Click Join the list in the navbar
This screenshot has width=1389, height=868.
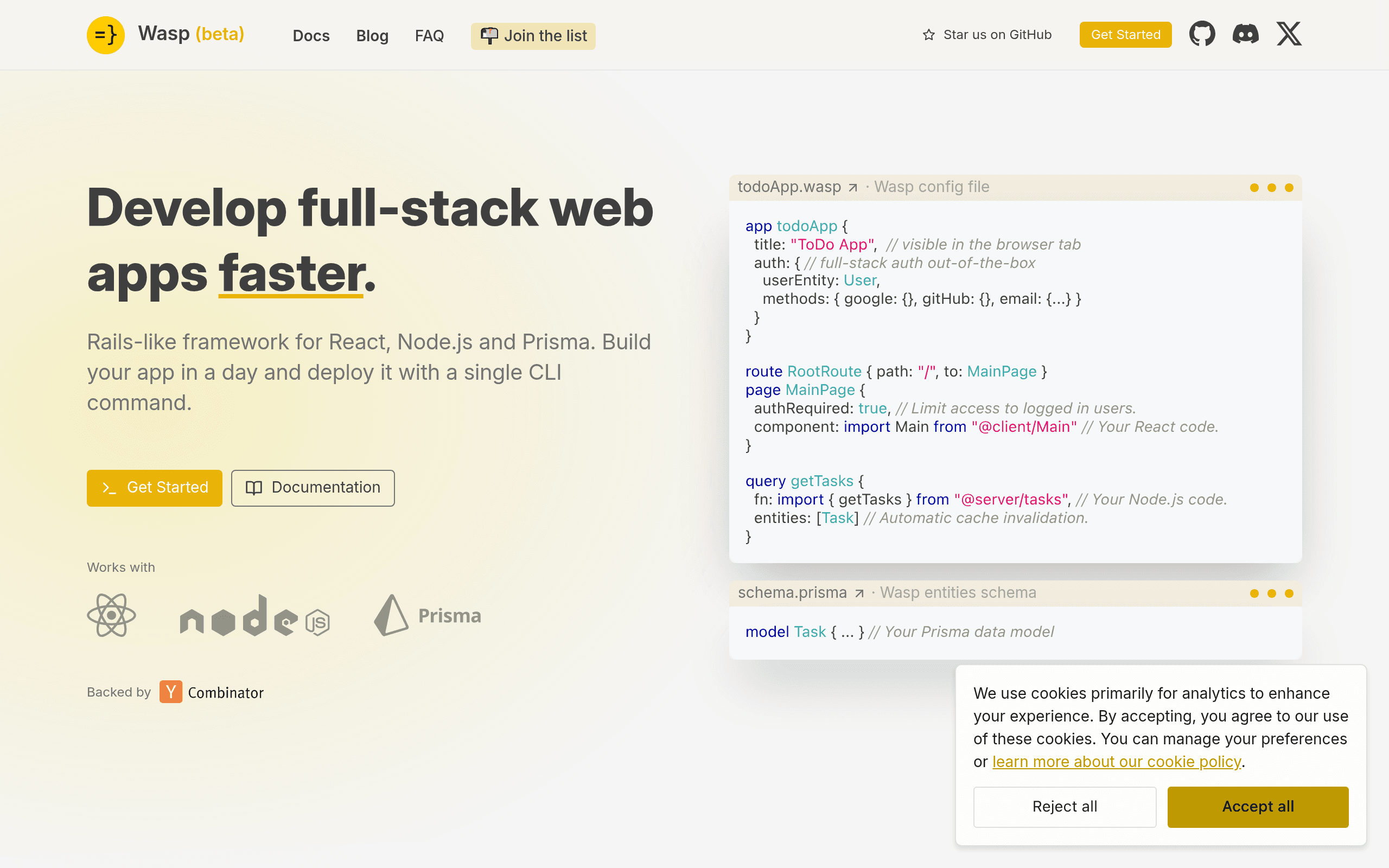click(x=533, y=36)
